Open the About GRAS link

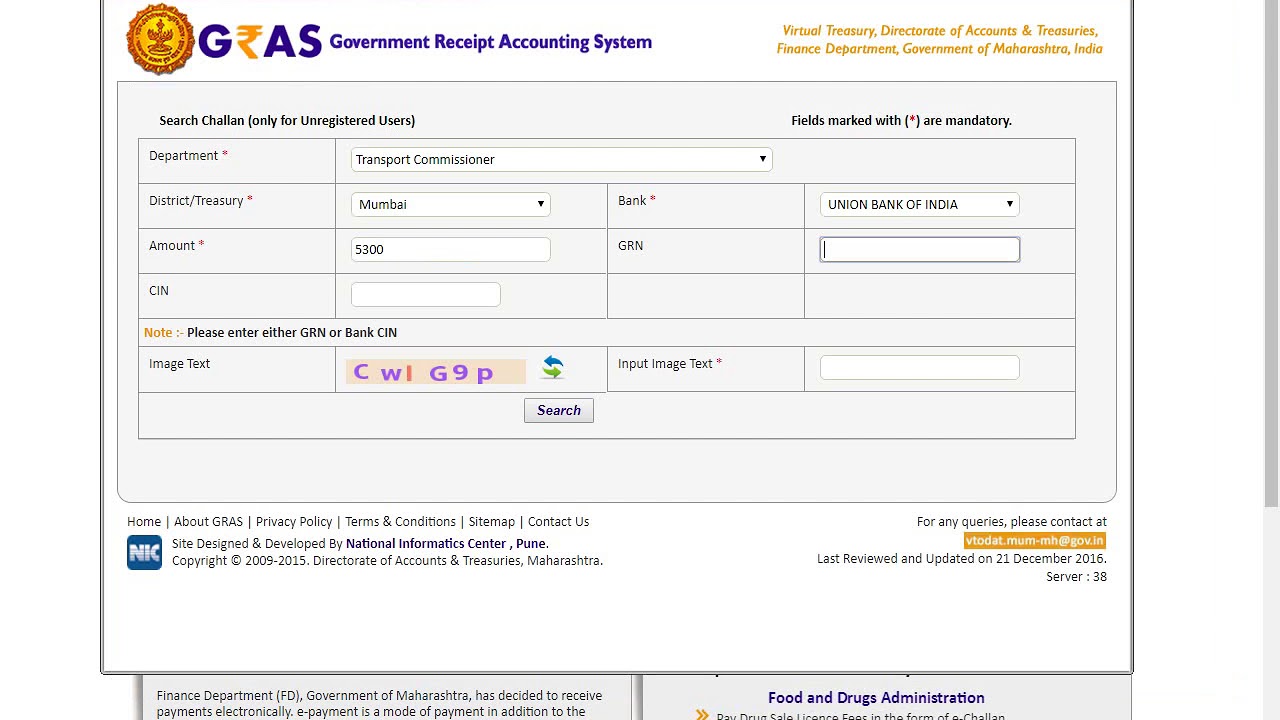[208, 521]
